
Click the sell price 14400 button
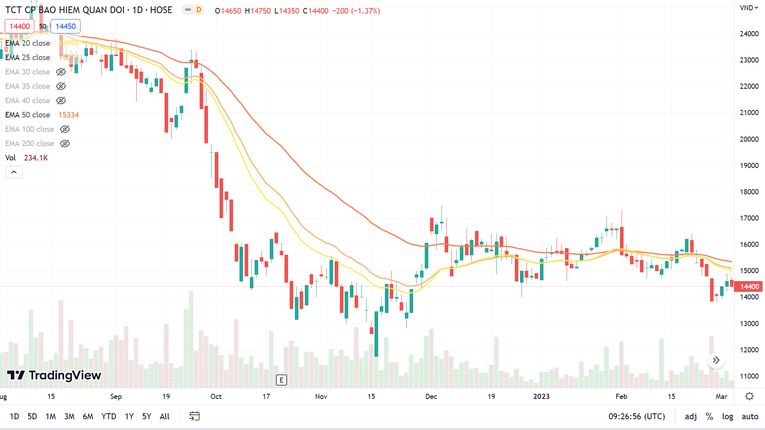[x=19, y=26]
